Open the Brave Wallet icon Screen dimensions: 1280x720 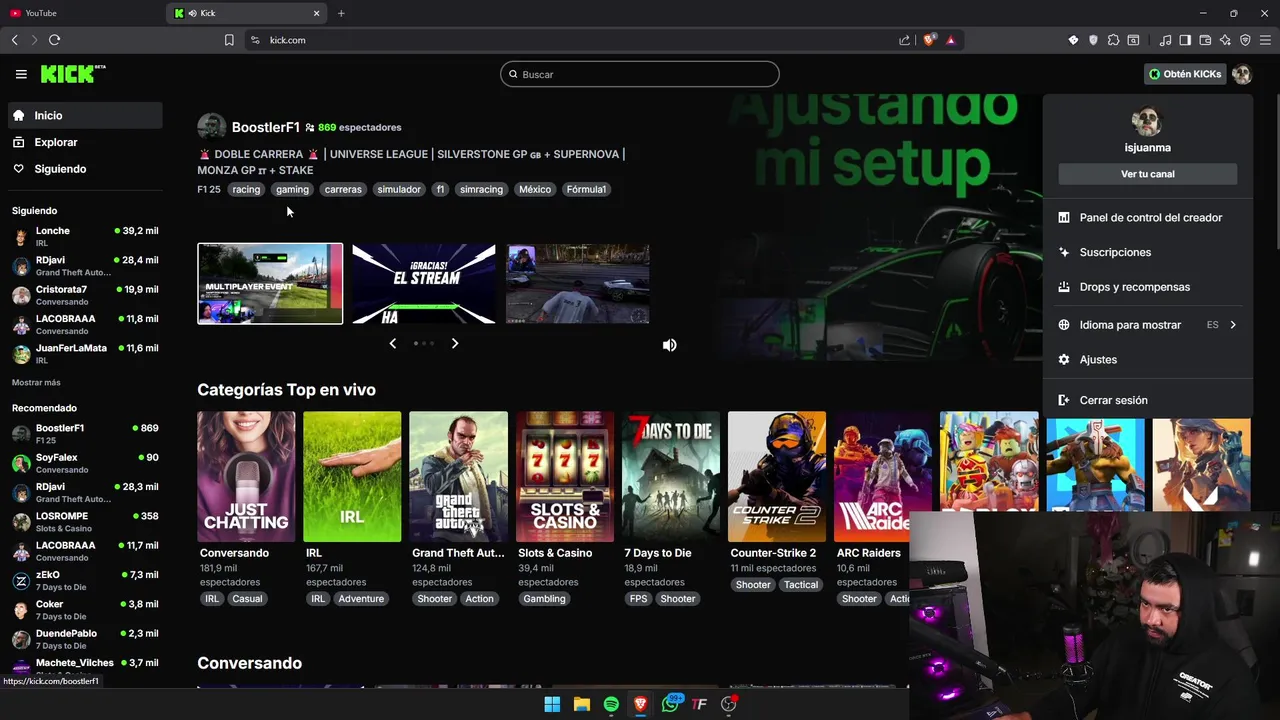coord(1205,40)
